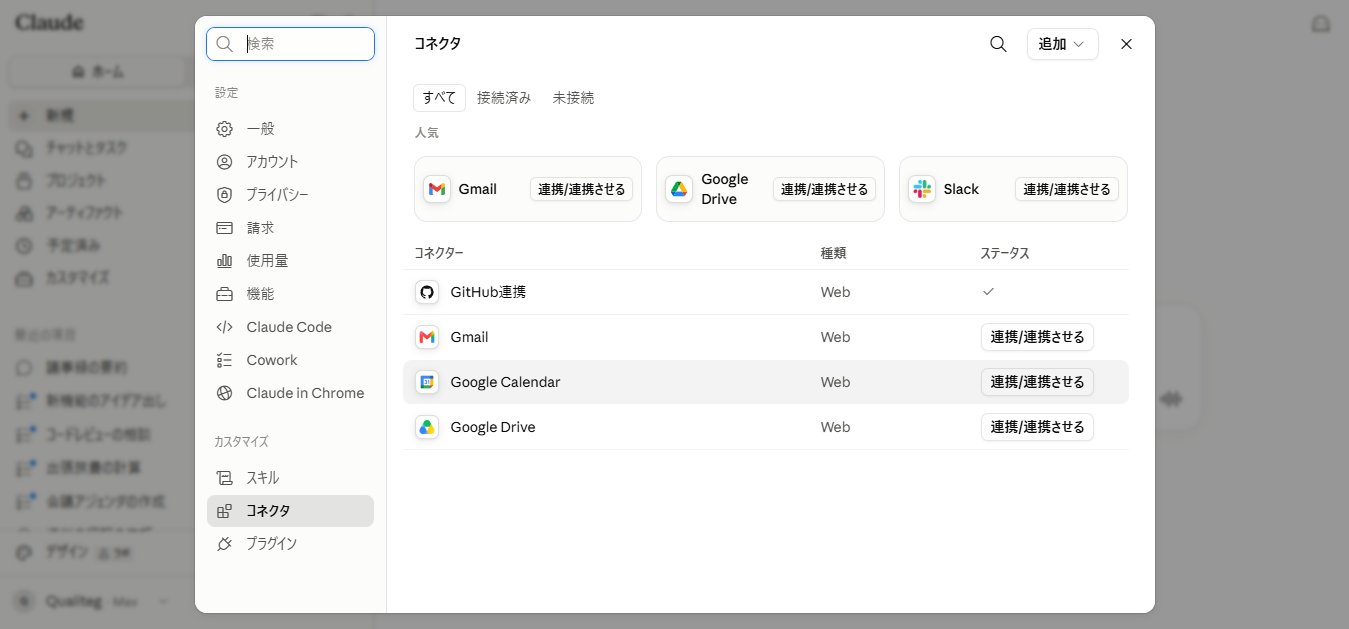The height and width of the screenshot is (629, 1349).
Task: Click ホーム button in background Claude window
Action: (x=98, y=72)
